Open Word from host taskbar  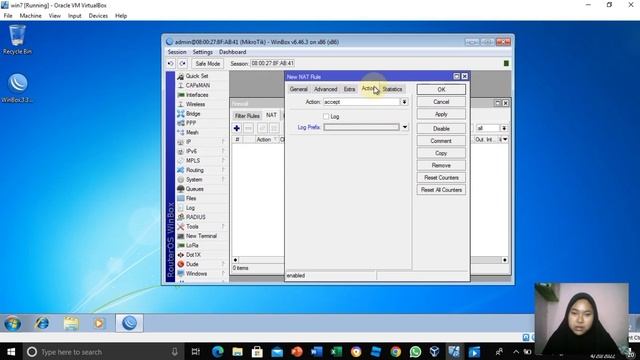[x=316, y=351]
